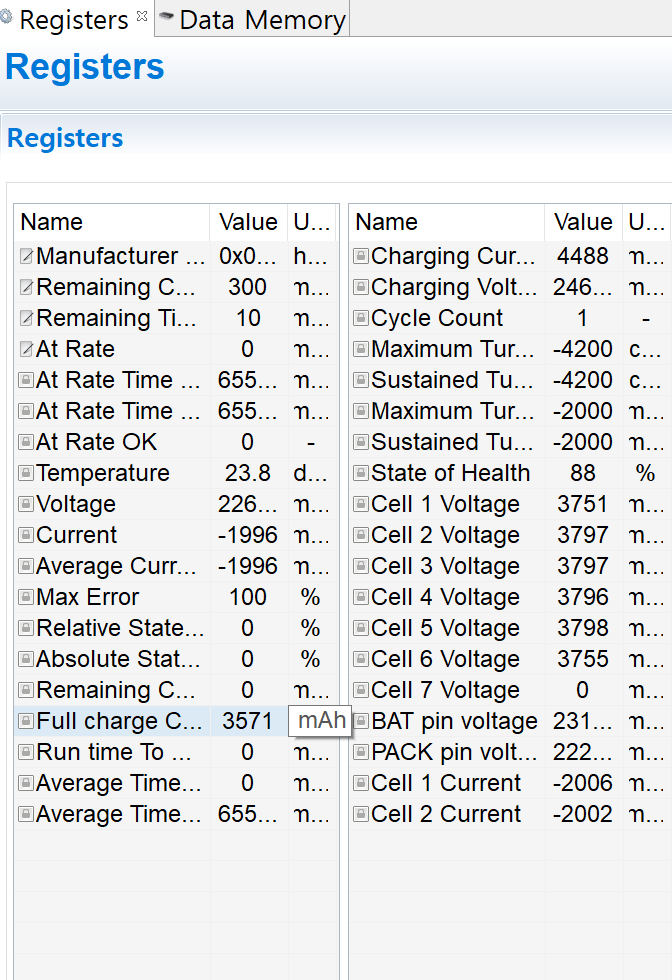Click lock icon beside Cell 4 Voltage
The height and width of the screenshot is (980, 672).
(x=361, y=598)
